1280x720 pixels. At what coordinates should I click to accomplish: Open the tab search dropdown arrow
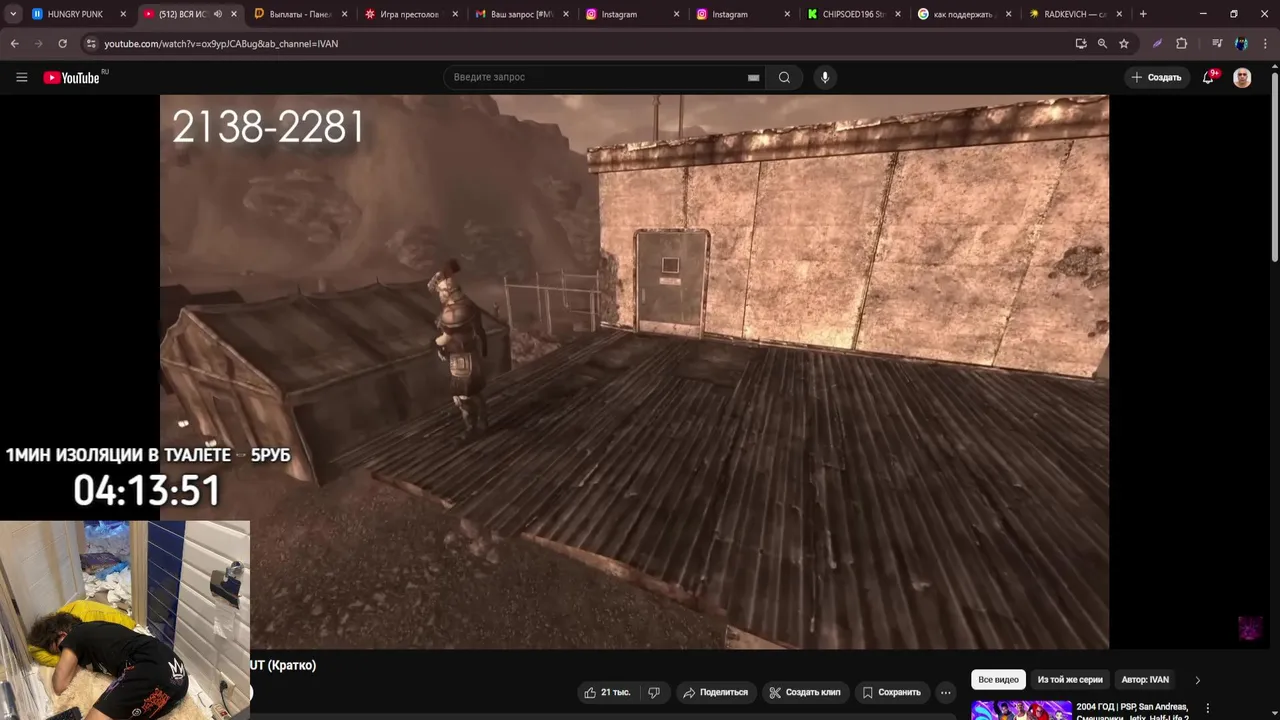tap(13, 14)
